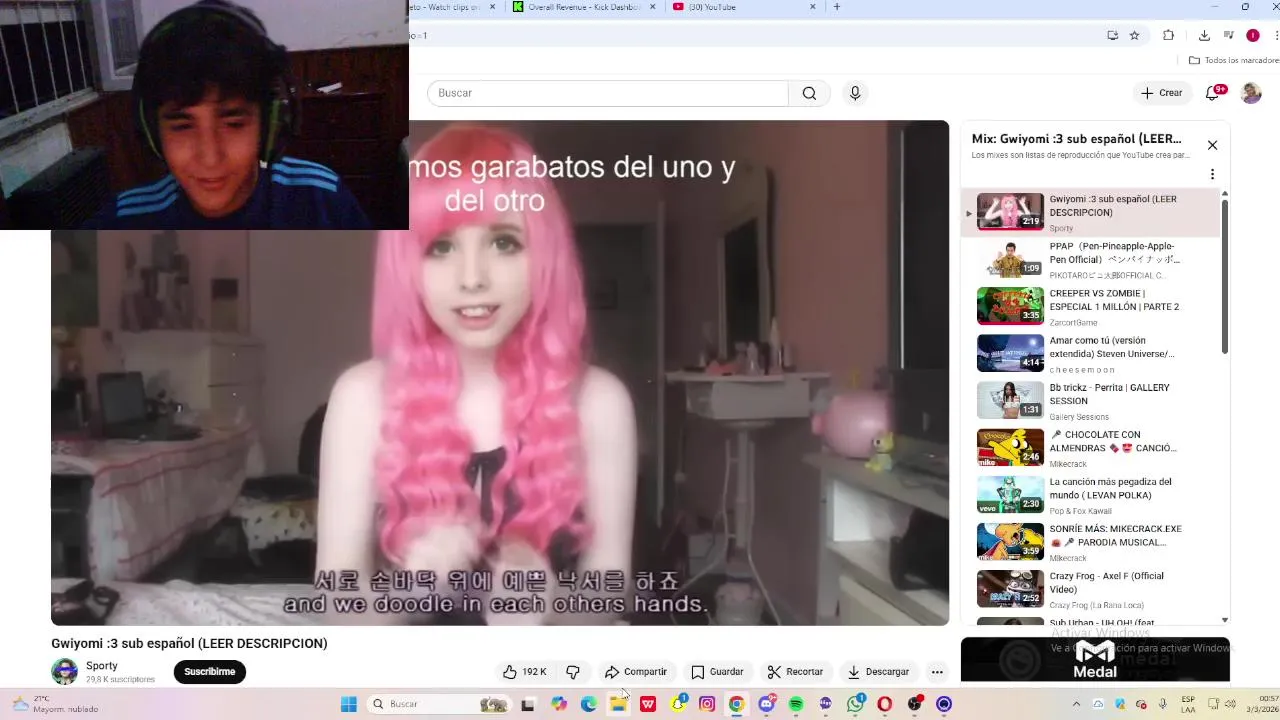Image resolution: width=1280 pixels, height=720 pixels.
Task: Open Chrome downloads icon
Action: click(x=1204, y=35)
